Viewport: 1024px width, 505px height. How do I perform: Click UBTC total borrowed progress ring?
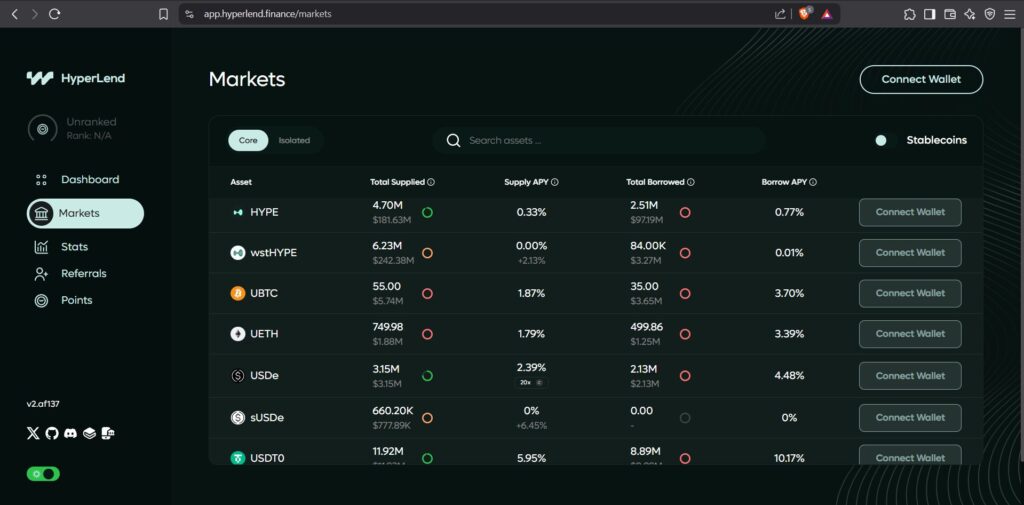685,293
